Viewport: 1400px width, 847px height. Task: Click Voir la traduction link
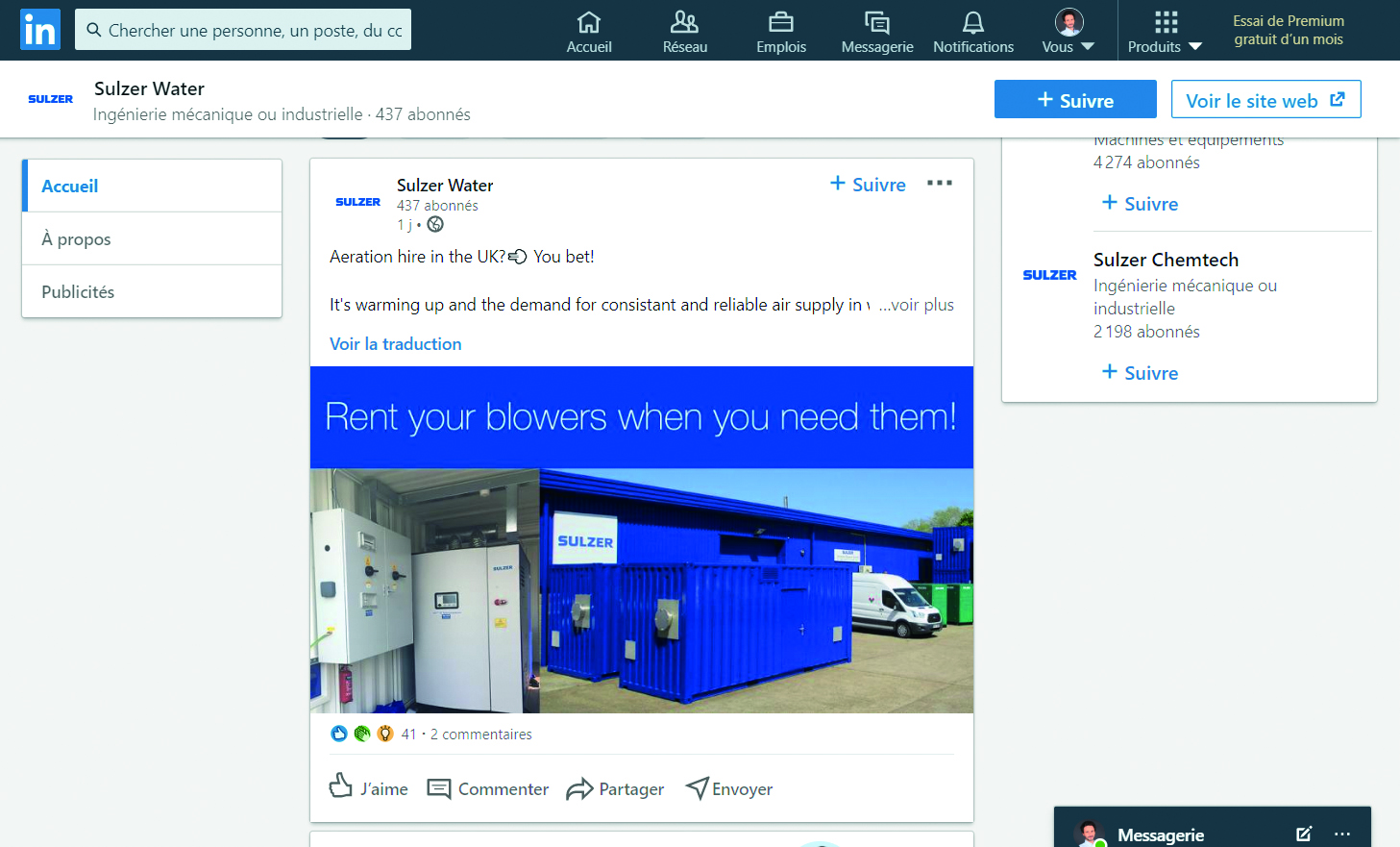click(396, 344)
